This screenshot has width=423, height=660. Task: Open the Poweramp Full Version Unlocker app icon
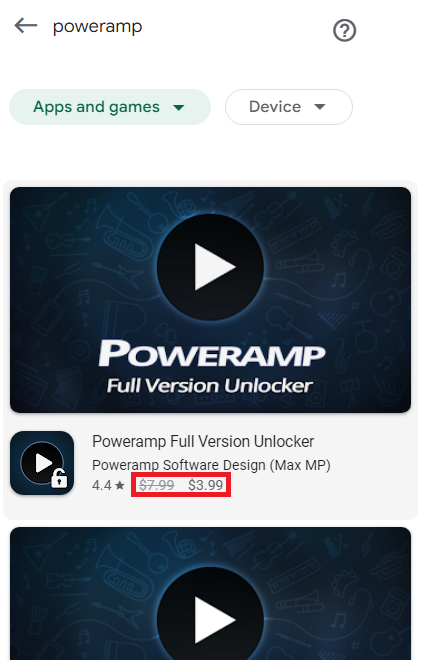coord(42,463)
